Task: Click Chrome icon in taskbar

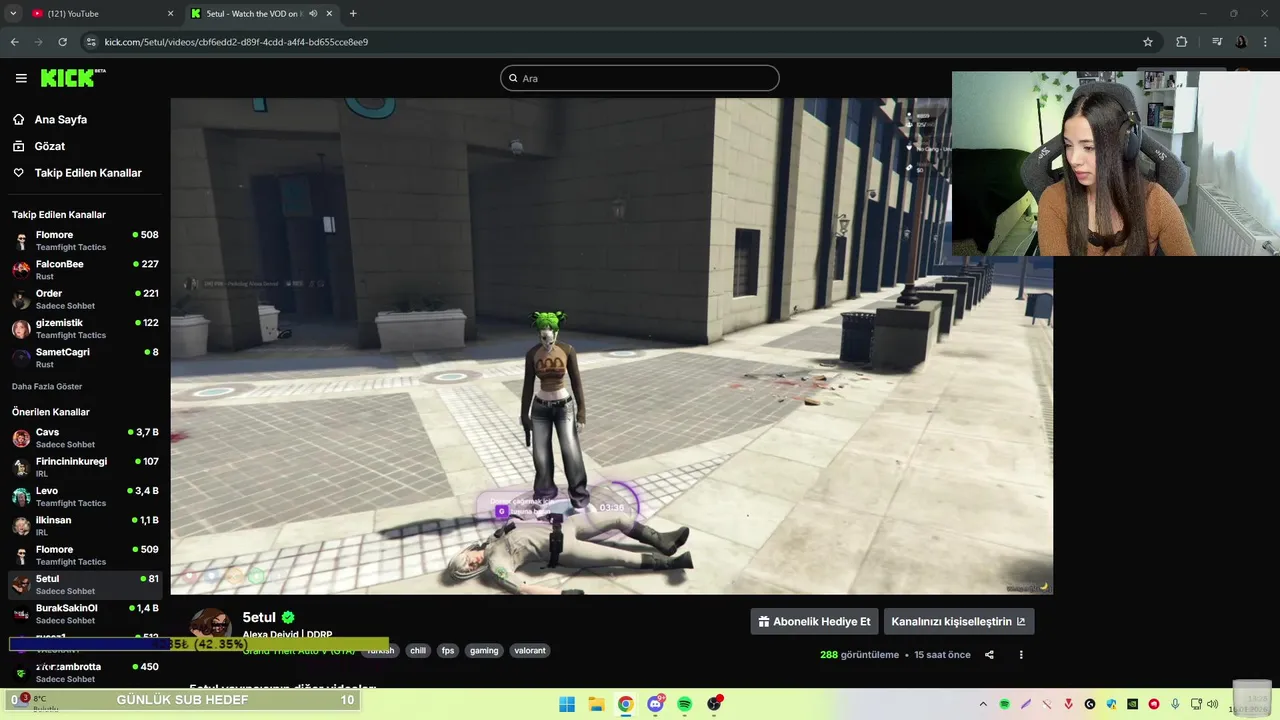Action: (625, 704)
